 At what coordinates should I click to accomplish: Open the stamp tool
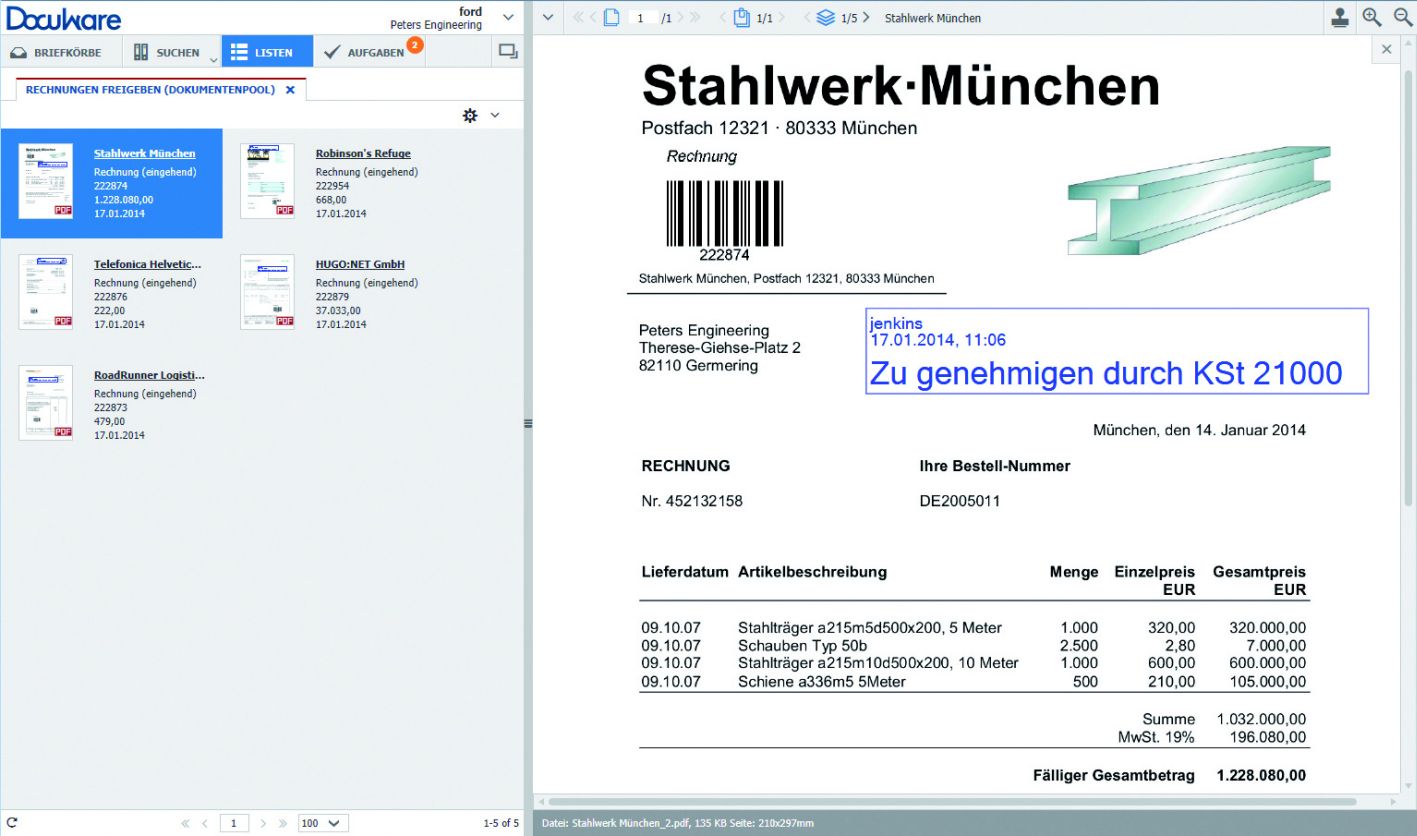pyautogui.click(x=1340, y=17)
